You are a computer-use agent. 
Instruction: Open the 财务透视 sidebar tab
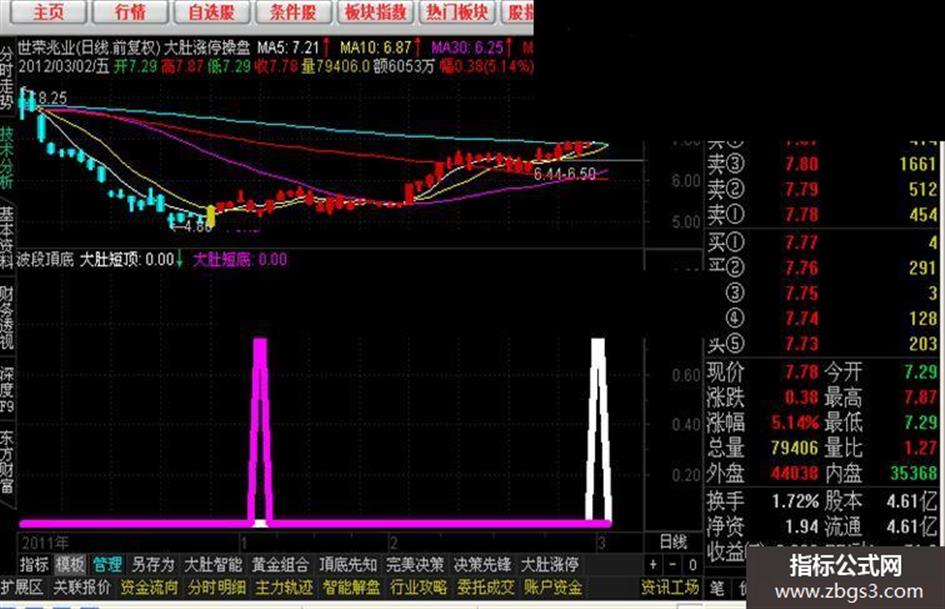(x=7, y=318)
